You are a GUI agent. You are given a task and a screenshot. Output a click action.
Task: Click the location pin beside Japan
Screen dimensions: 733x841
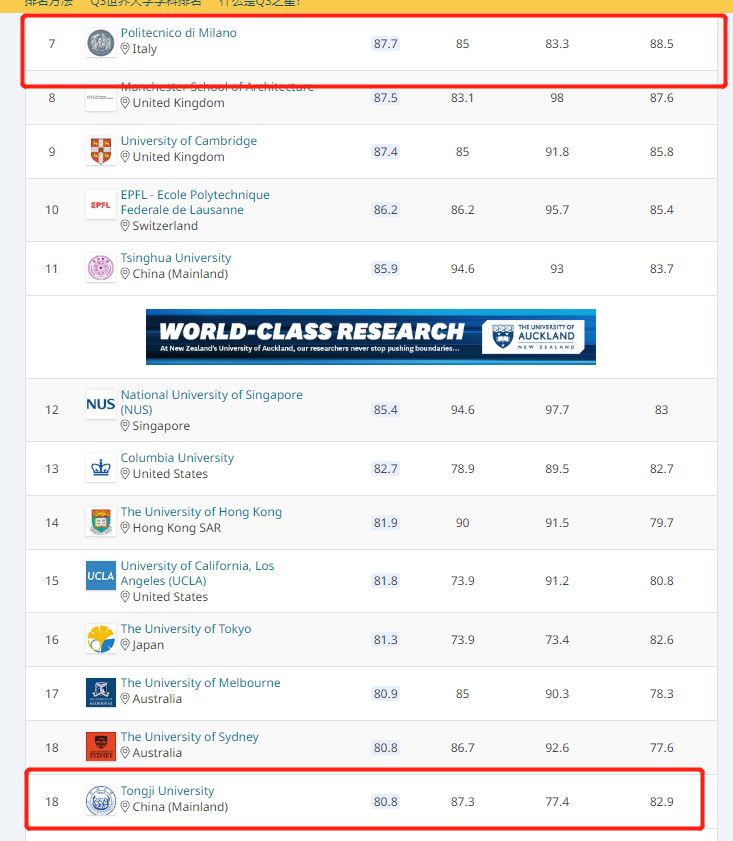[x=125, y=645]
